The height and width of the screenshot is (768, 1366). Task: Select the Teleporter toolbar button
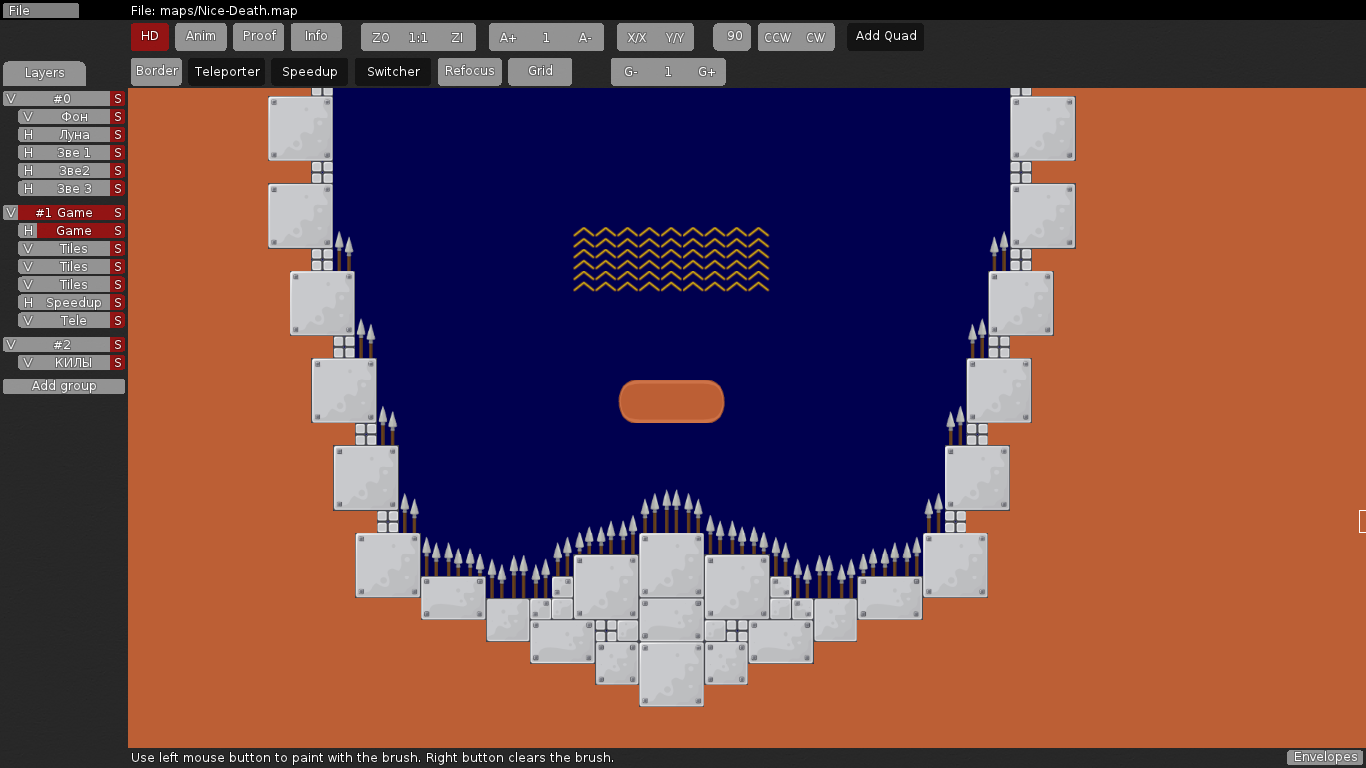point(227,72)
